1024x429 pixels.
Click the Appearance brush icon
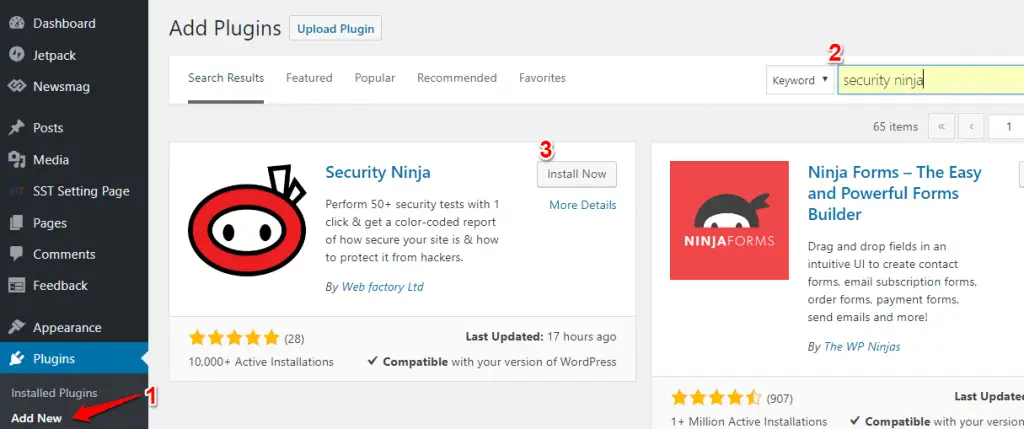16,327
